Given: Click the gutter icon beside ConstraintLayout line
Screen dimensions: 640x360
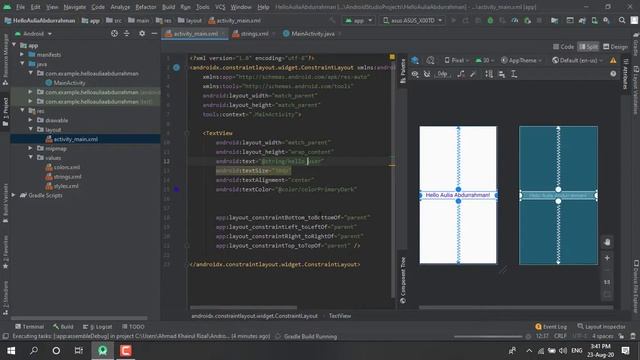Looking at the screenshot, I should coord(176,67).
